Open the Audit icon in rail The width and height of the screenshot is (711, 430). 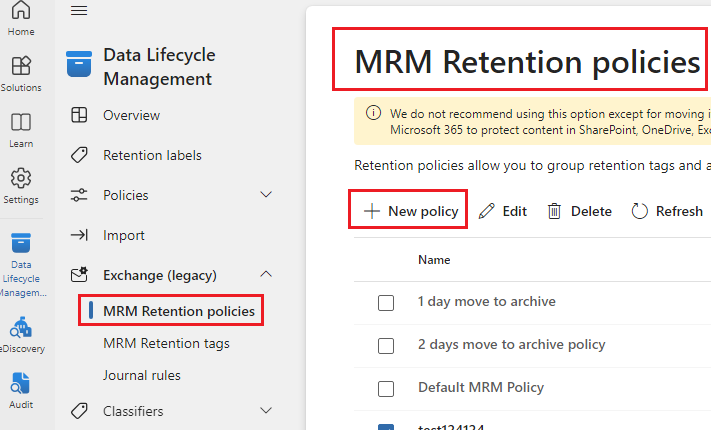point(21,384)
